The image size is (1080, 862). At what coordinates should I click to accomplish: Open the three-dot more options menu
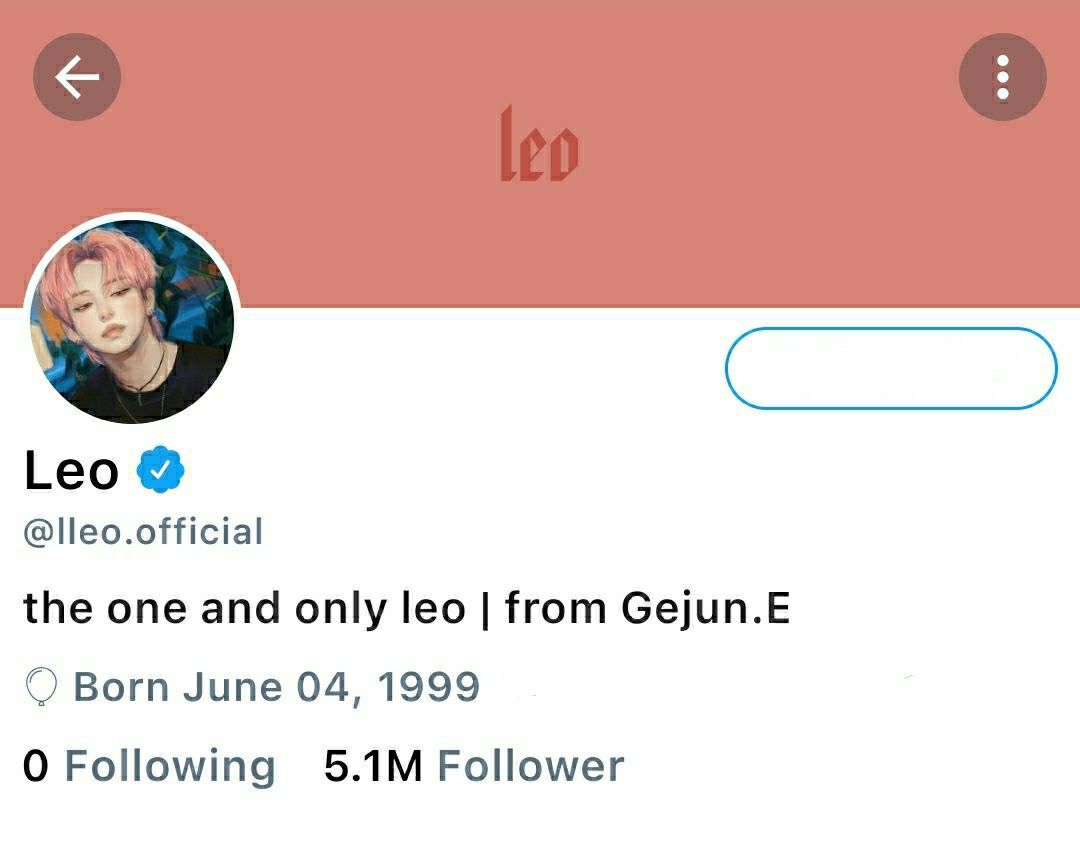1003,77
